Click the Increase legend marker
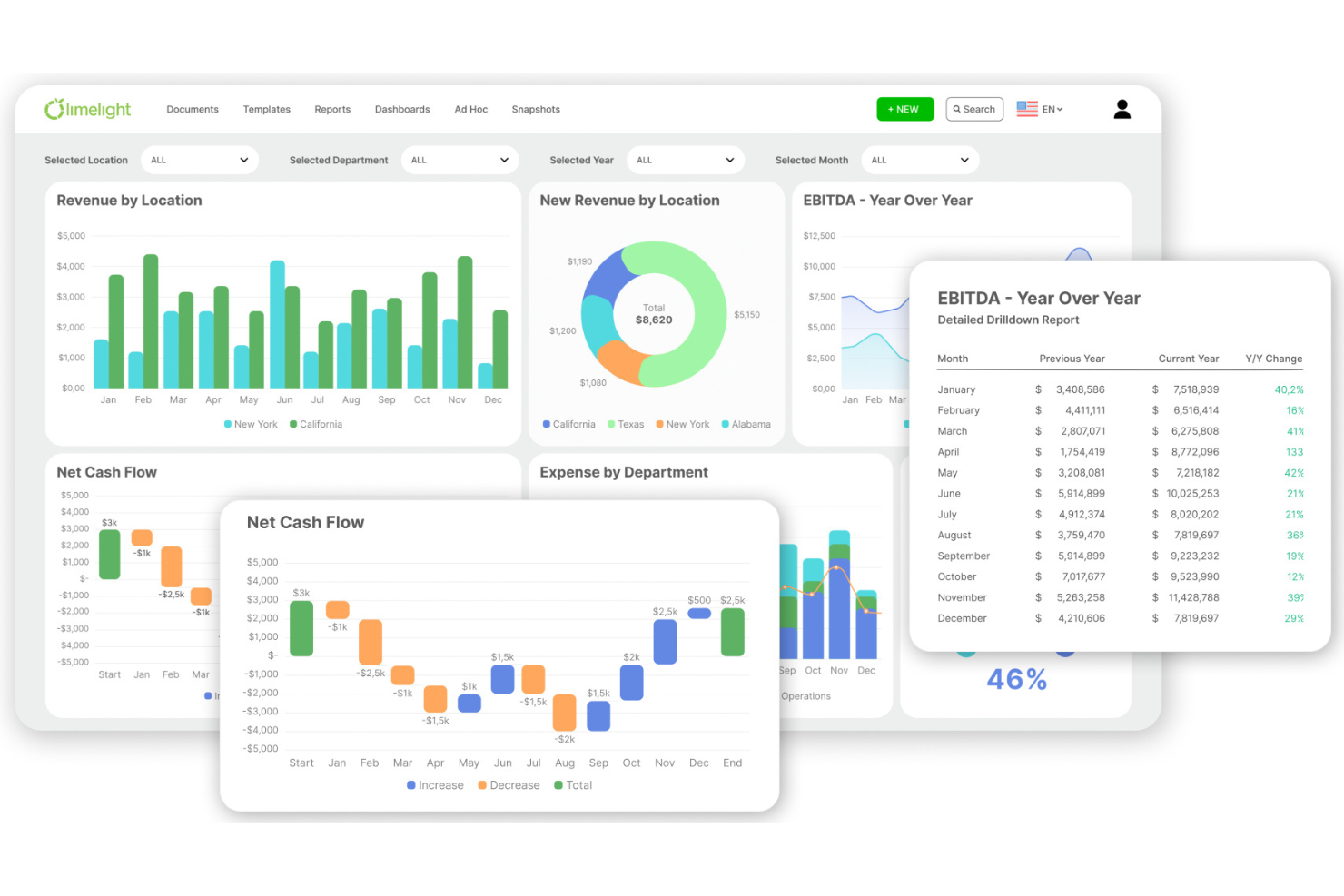The height and width of the screenshot is (896, 1344). click(x=411, y=785)
